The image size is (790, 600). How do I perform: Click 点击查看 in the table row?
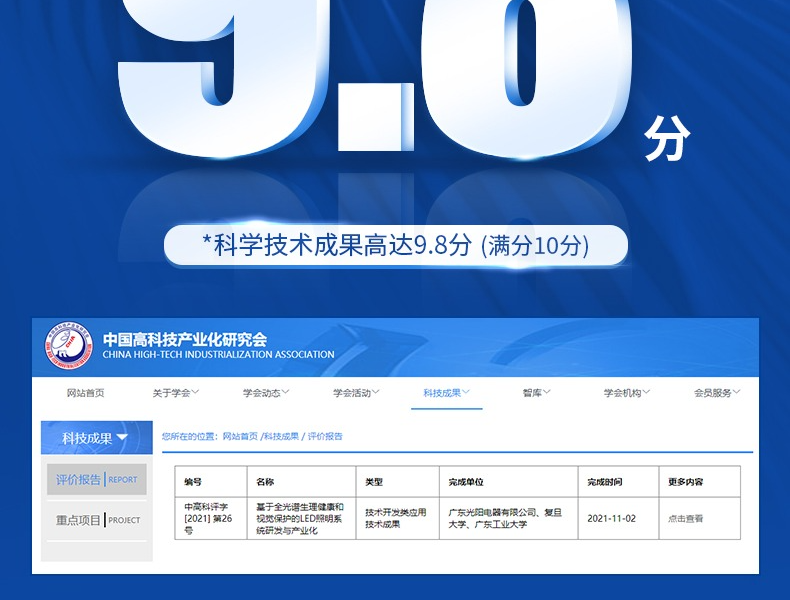click(686, 518)
